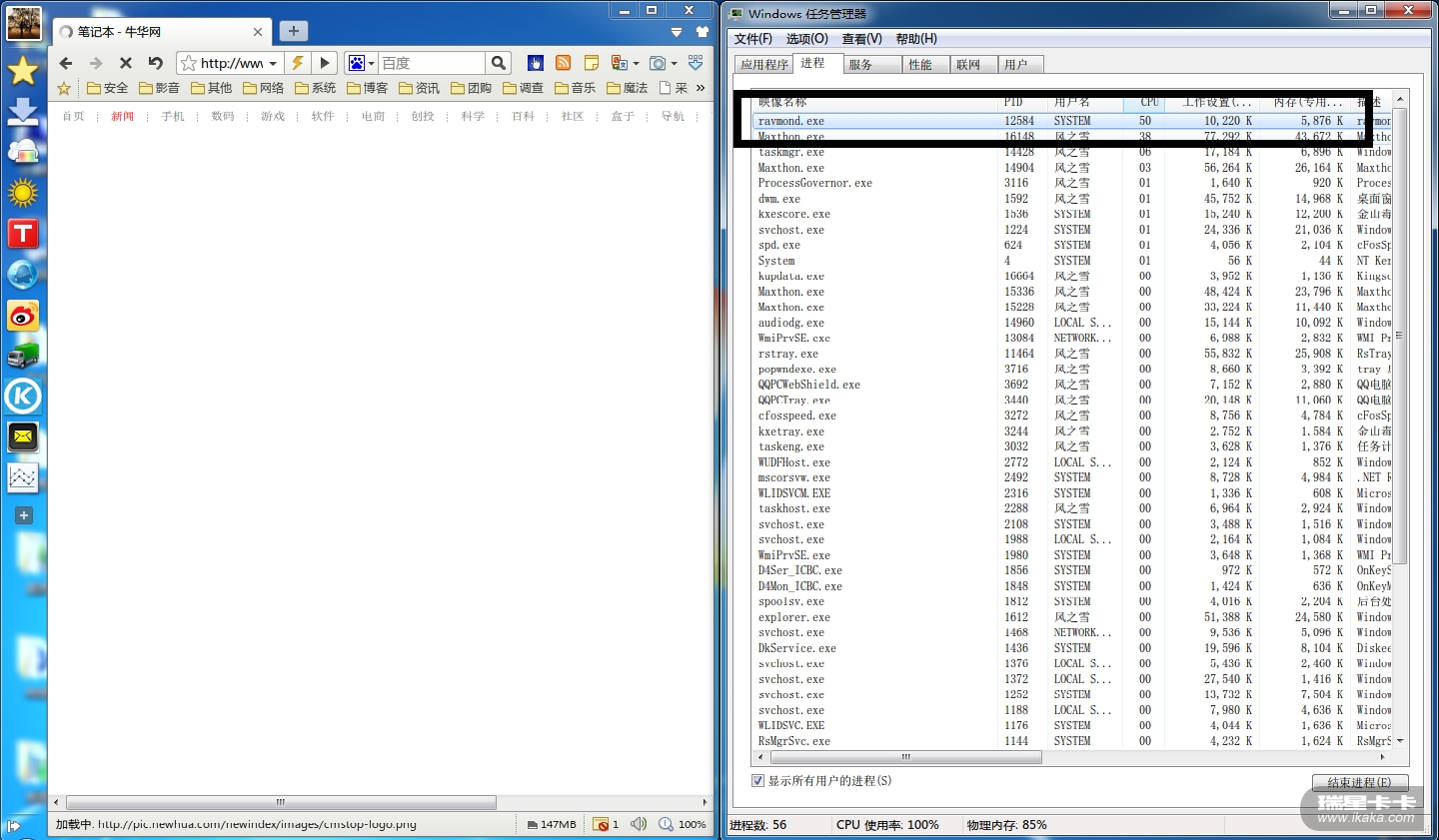Open the yellow sticky note icon

tap(592, 63)
